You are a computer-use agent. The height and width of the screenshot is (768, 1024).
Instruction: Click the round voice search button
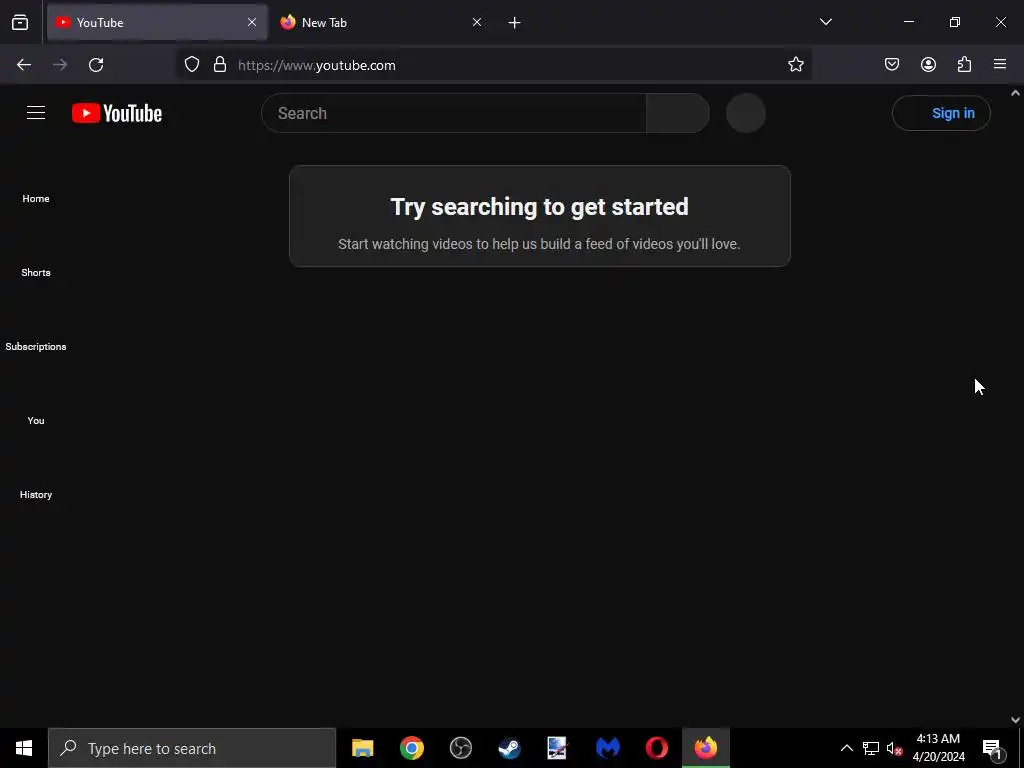746,113
